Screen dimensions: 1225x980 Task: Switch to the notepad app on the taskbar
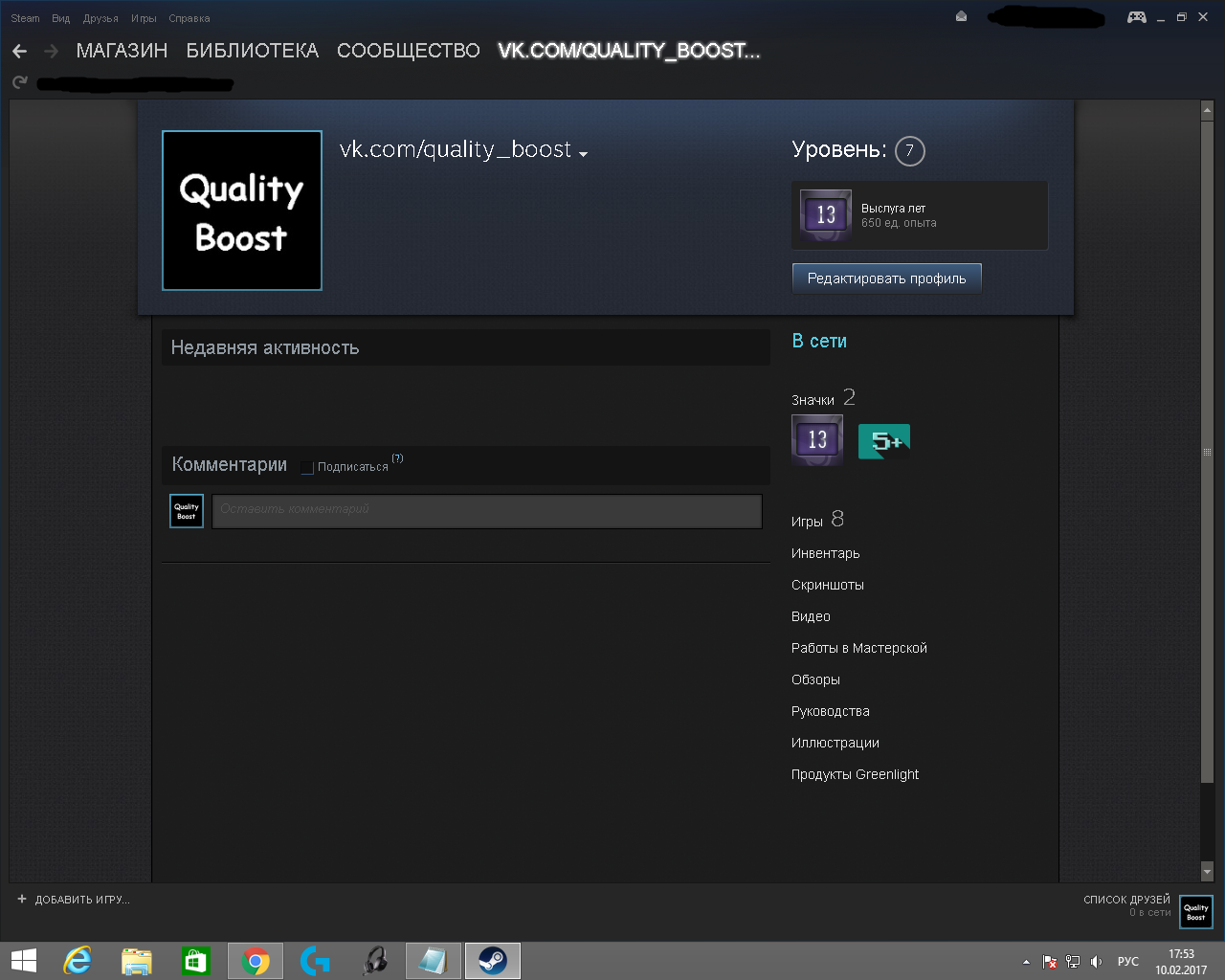[434, 961]
